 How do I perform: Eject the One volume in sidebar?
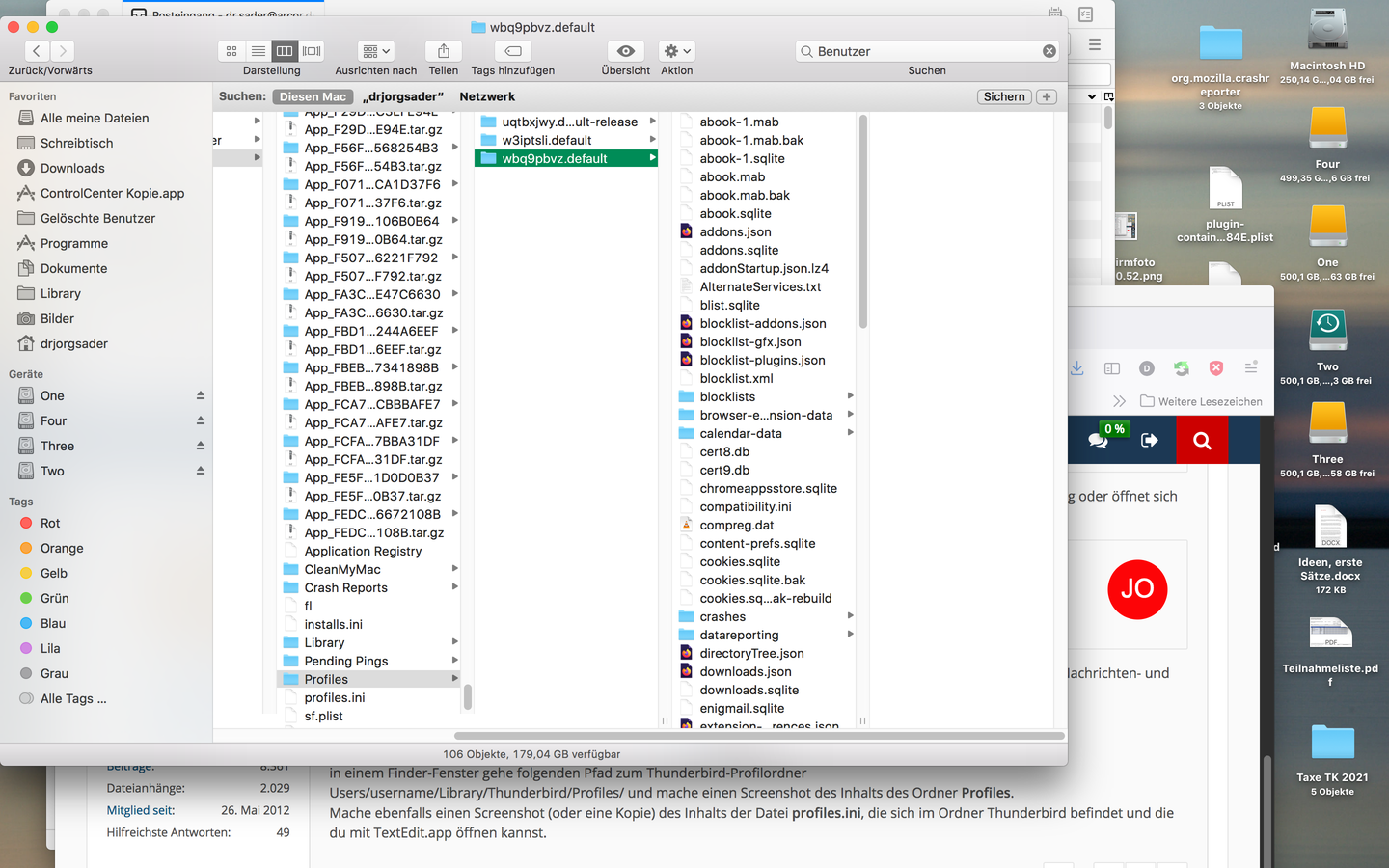(201, 395)
